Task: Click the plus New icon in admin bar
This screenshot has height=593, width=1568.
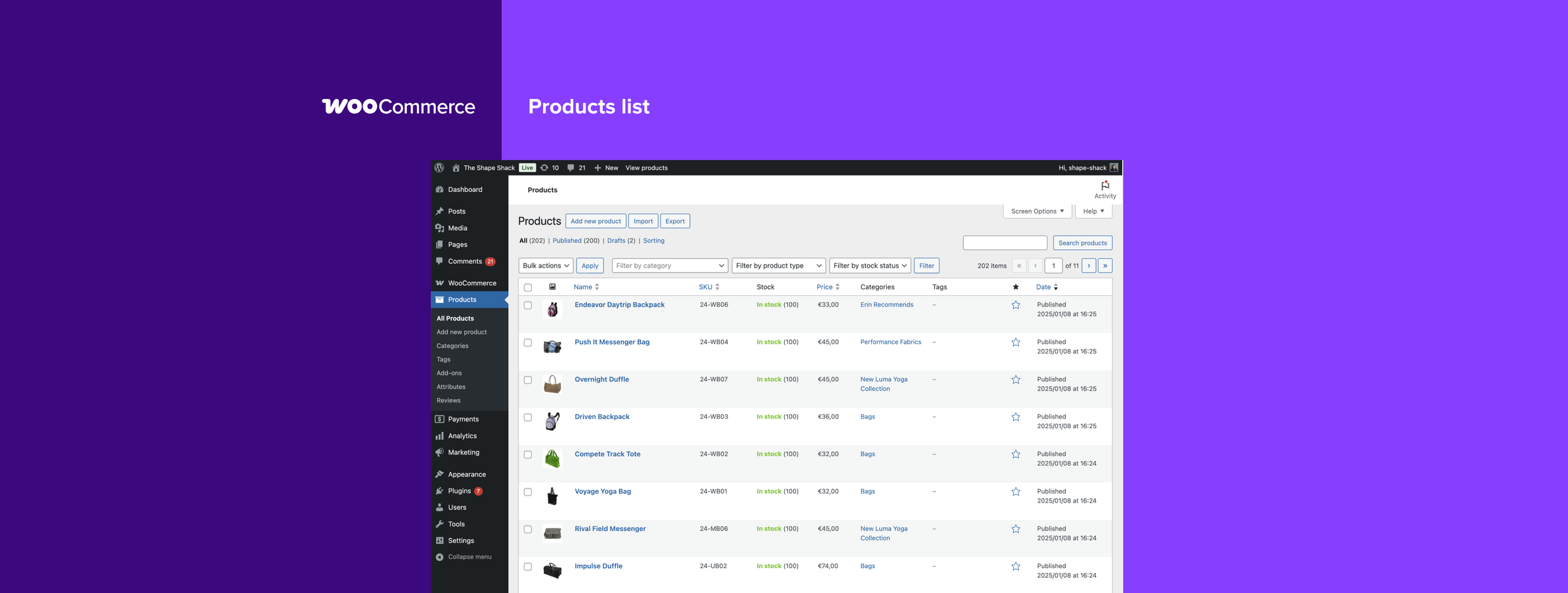Action: tap(598, 168)
